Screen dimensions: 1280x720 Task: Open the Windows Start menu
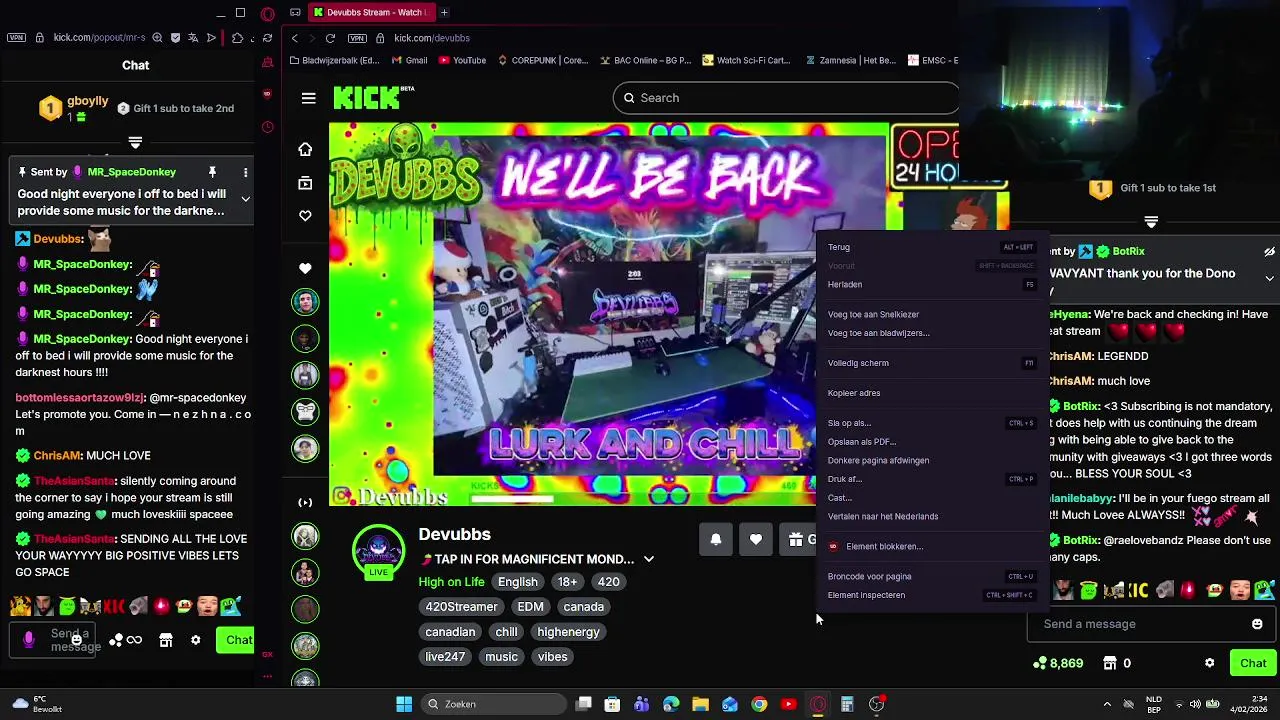point(404,704)
